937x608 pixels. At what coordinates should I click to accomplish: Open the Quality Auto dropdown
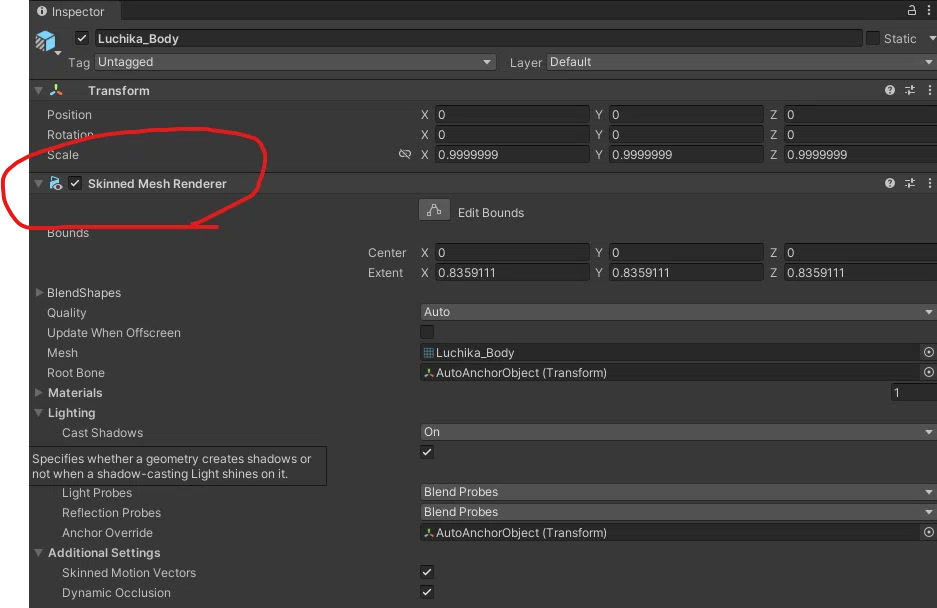coord(678,311)
